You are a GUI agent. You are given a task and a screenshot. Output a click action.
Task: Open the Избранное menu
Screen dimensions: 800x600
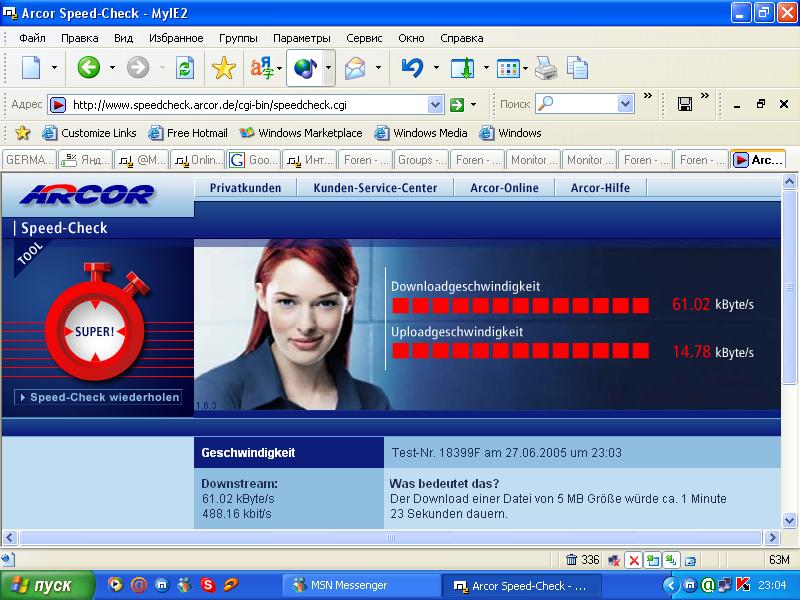[176, 38]
